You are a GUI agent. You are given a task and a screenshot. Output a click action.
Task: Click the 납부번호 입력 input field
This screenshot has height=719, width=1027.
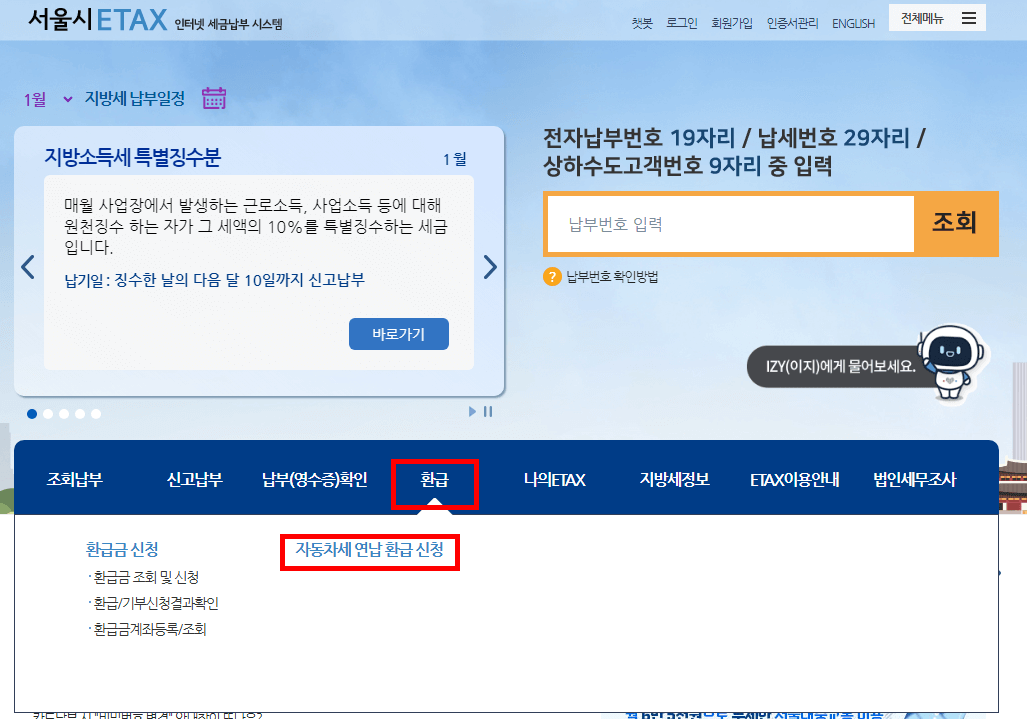[x=728, y=224]
